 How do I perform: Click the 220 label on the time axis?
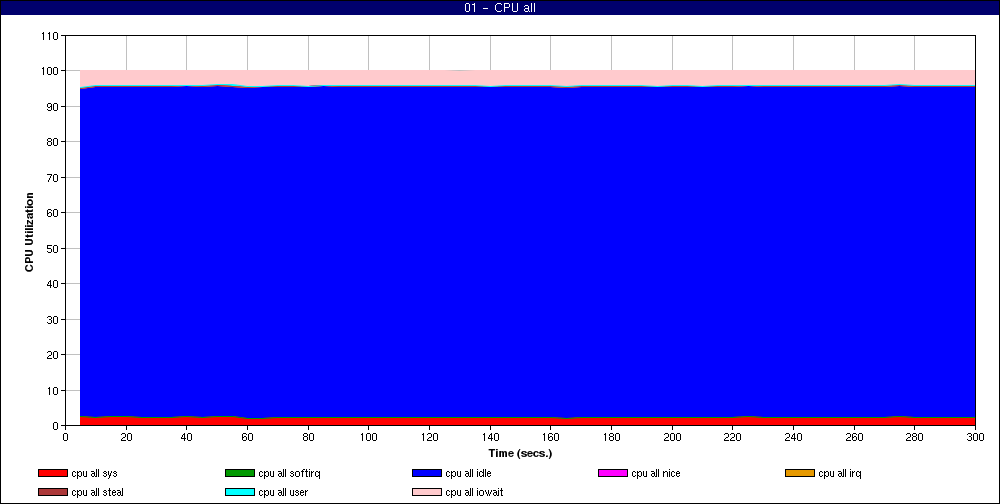click(x=732, y=437)
